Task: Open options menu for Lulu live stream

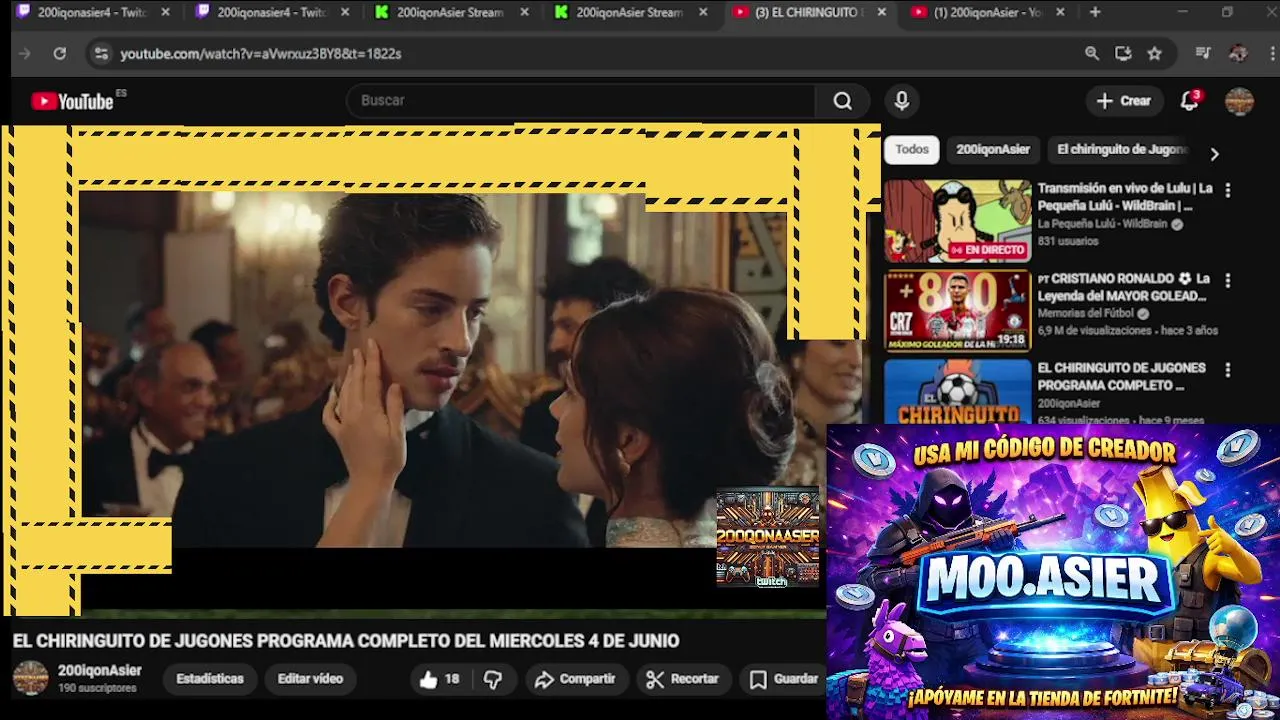Action: click(1228, 190)
